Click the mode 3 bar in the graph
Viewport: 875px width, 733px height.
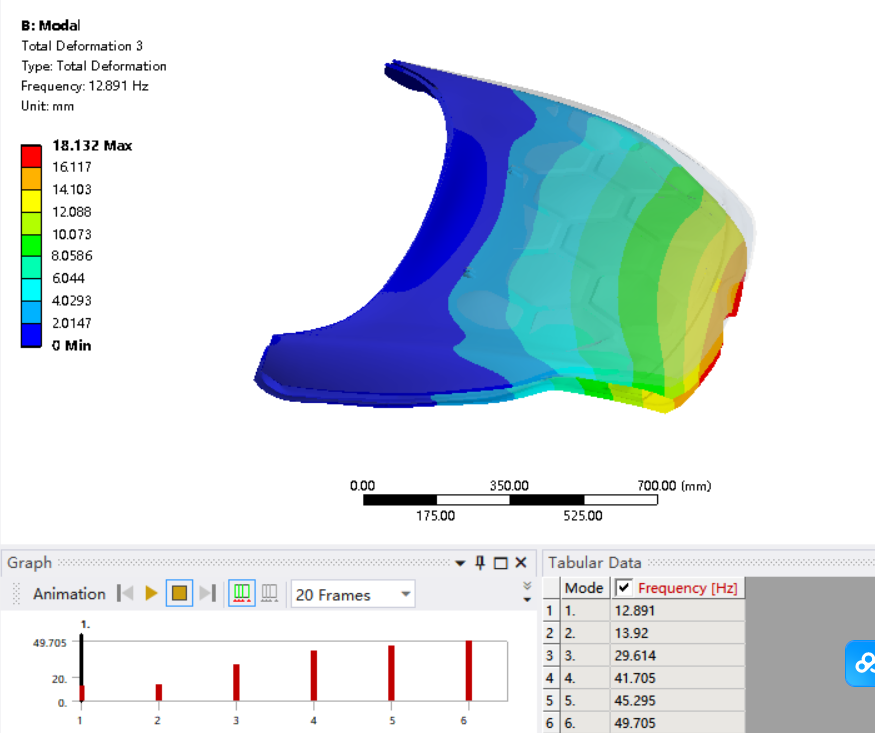(236, 682)
